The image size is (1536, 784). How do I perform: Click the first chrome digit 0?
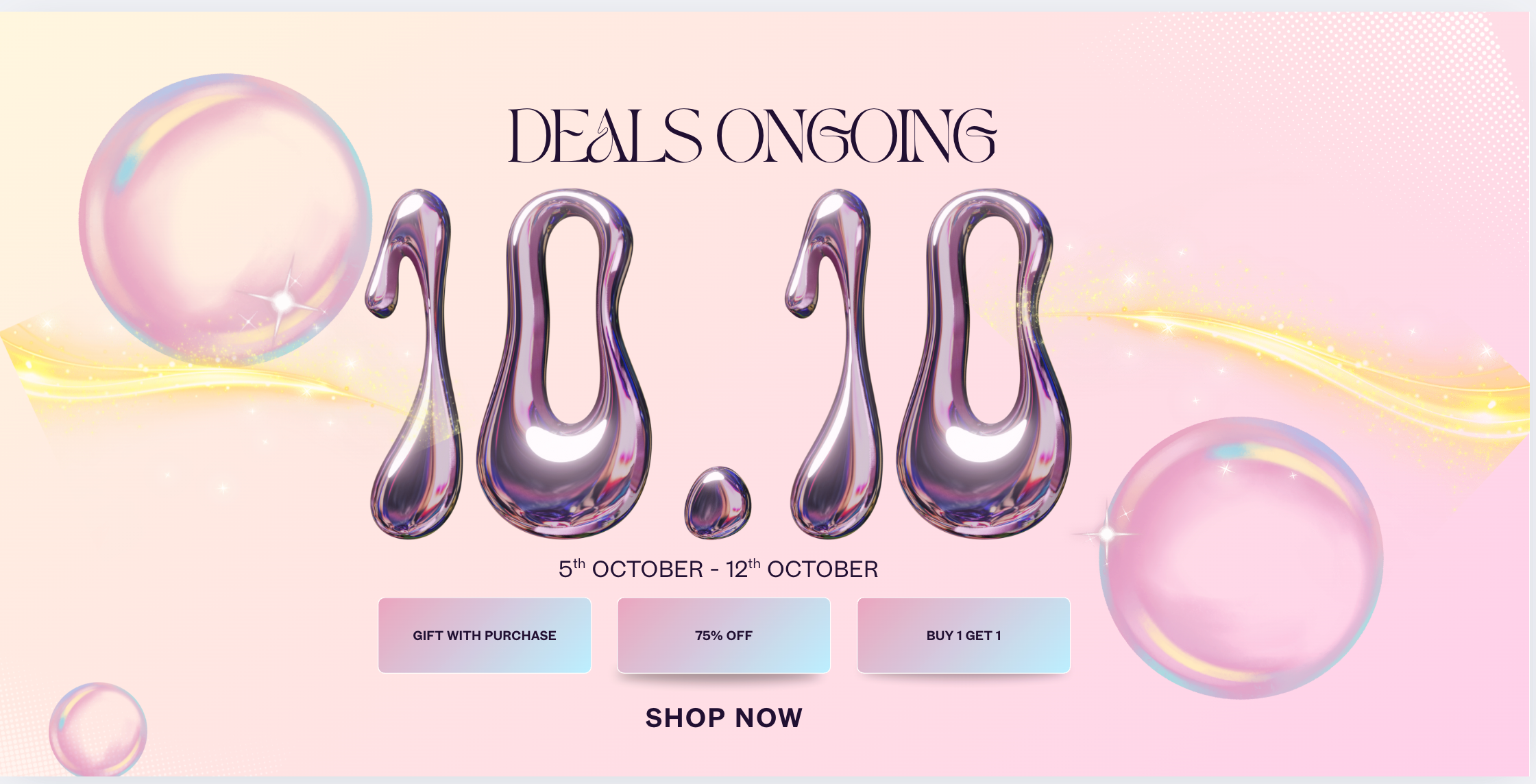(564, 363)
